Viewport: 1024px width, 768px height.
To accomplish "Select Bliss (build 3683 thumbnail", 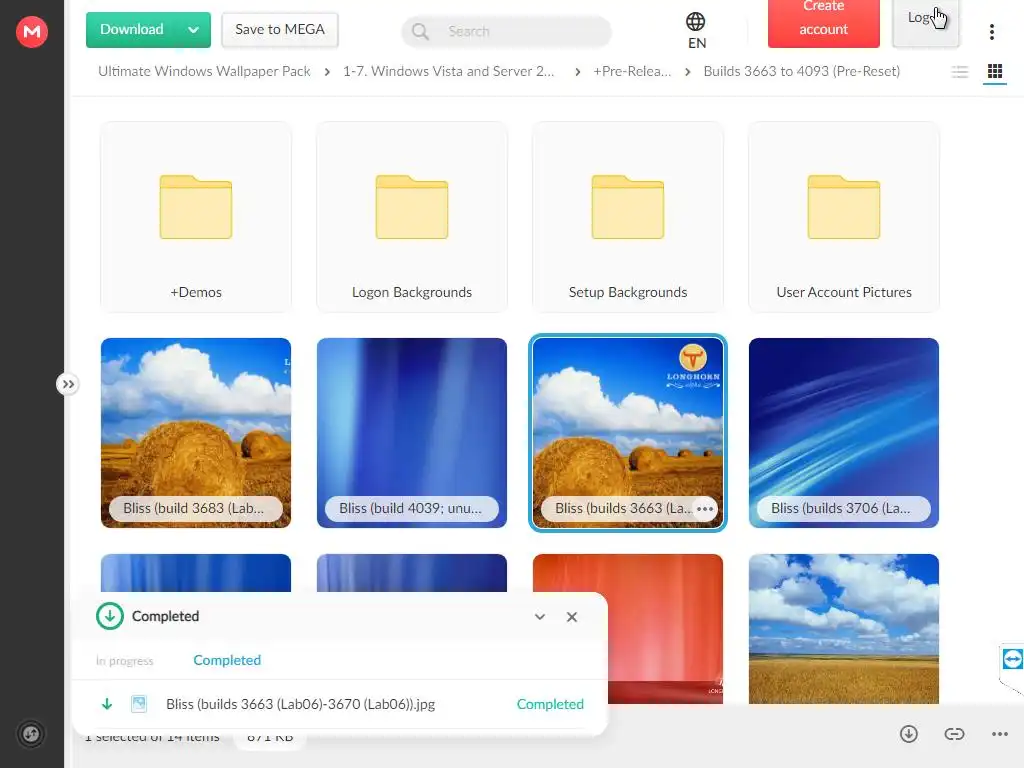I will 196,432.
